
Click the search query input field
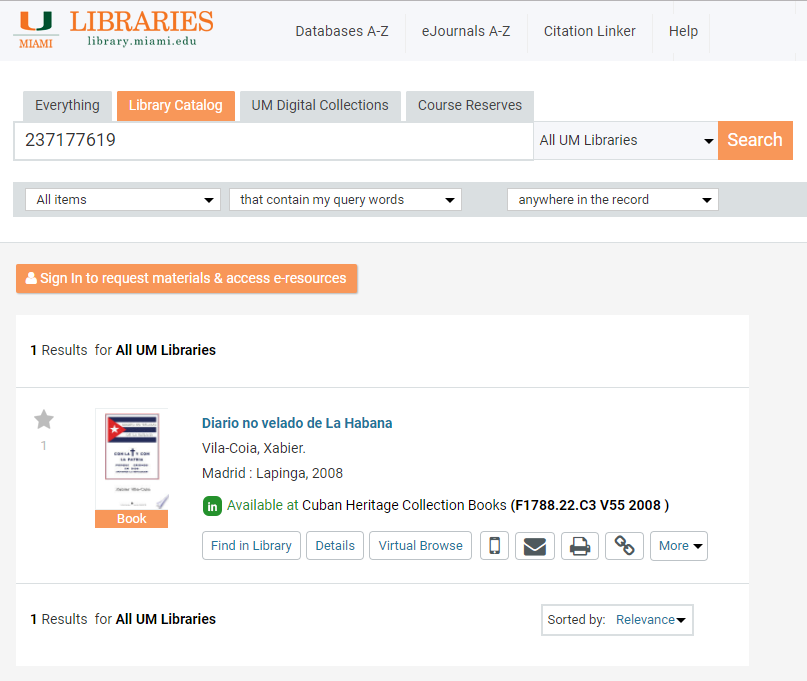point(273,141)
